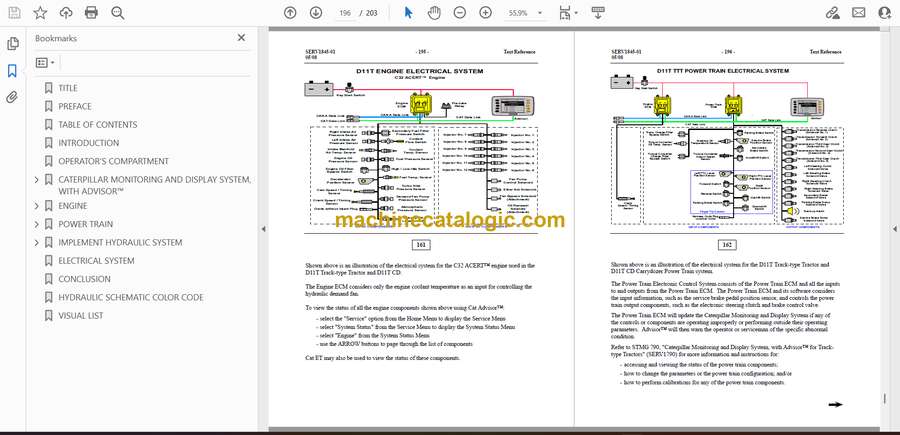This screenshot has height=435, width=900.
Task: Click the upload to cloud icon
Action: 66,13
